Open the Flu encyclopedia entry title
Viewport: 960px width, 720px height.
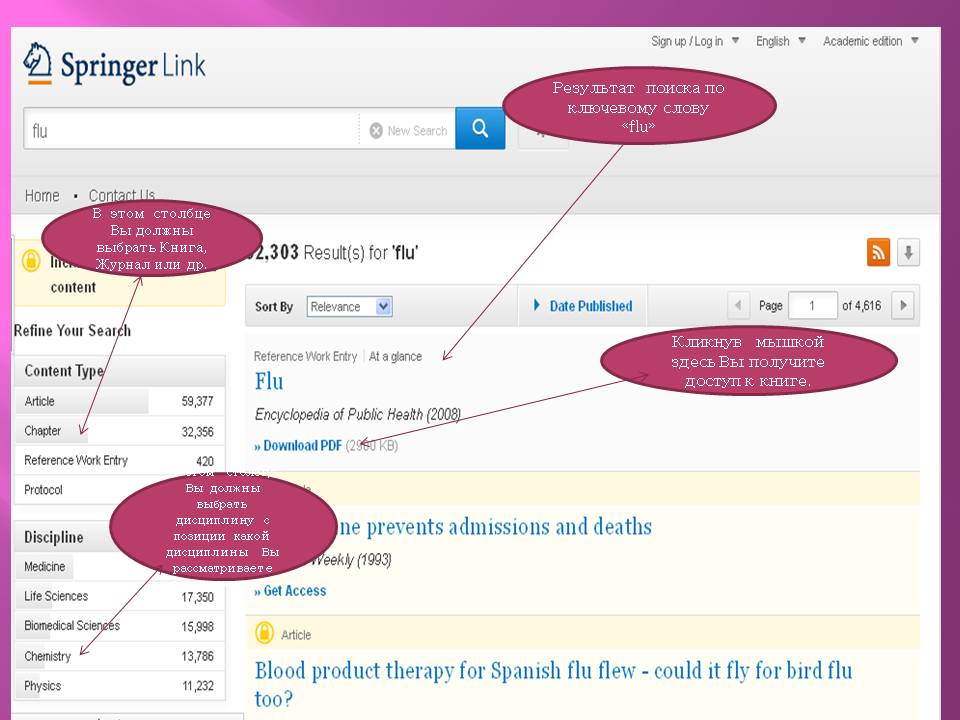[x=269, y=381]
